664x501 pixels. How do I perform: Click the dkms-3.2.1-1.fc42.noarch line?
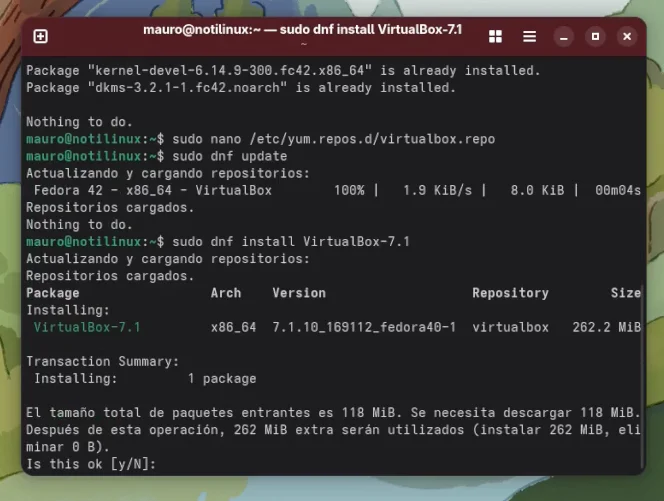pyautogui.click(x=241, y=88)
